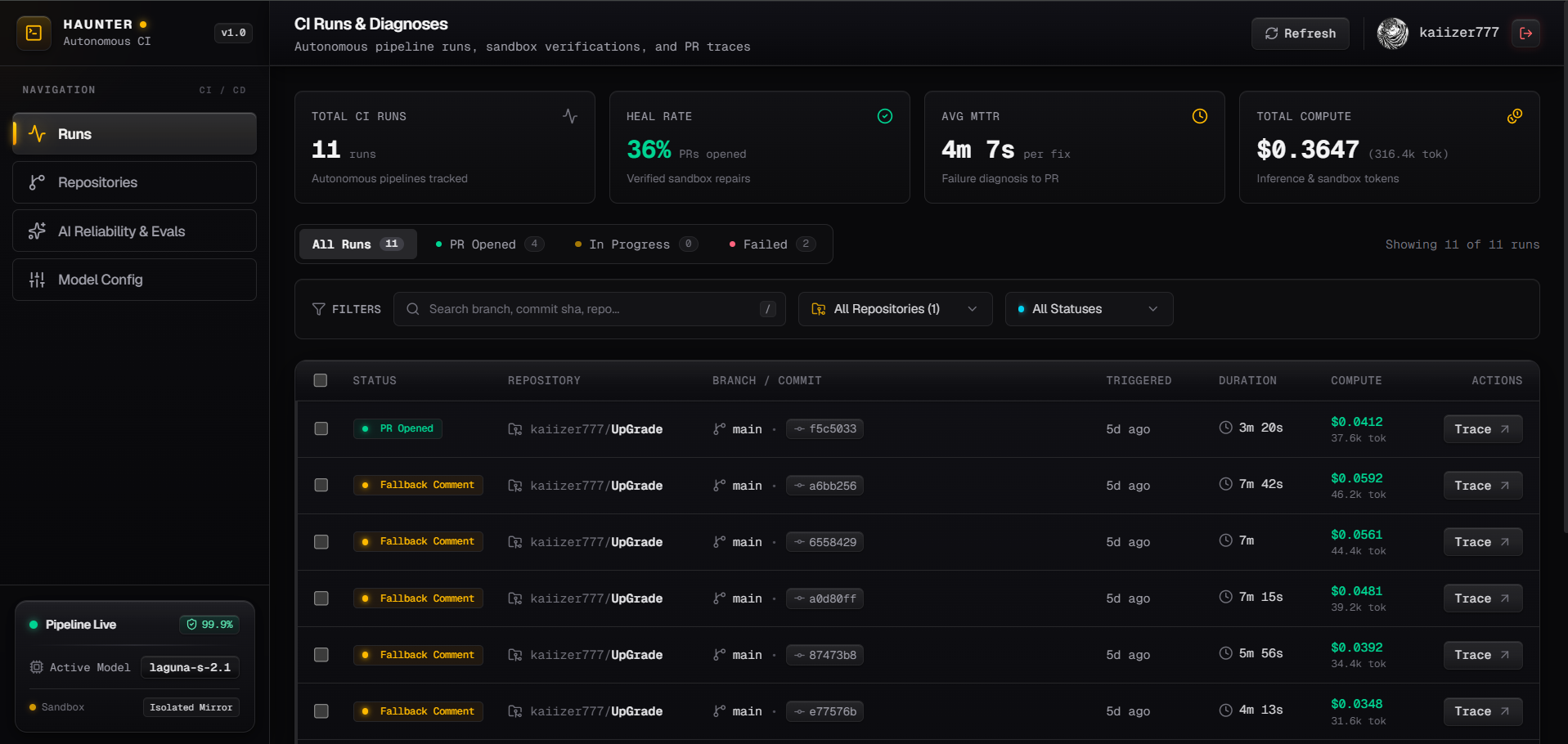Click the funnel Filters icon

(x=319, y=309)
